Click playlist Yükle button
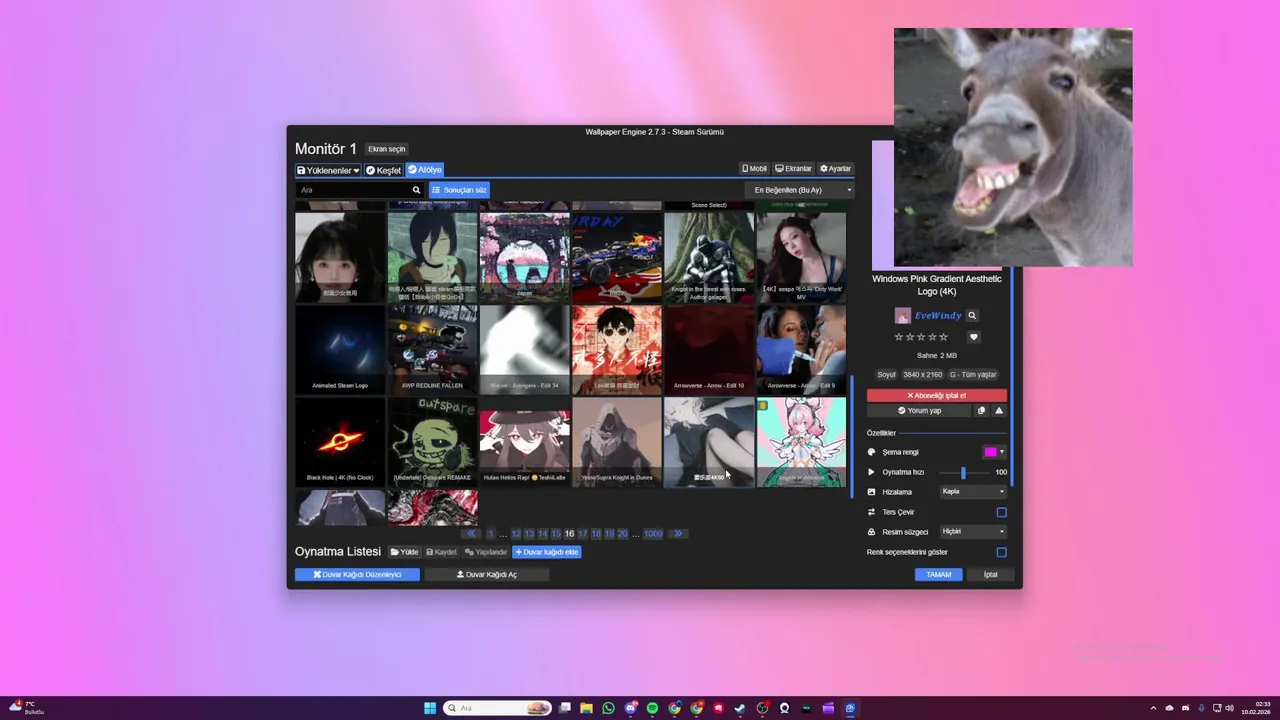Image resolution: width=1280 pixels, height=720 pixels. pyautogui.click(x=404, y=552)
